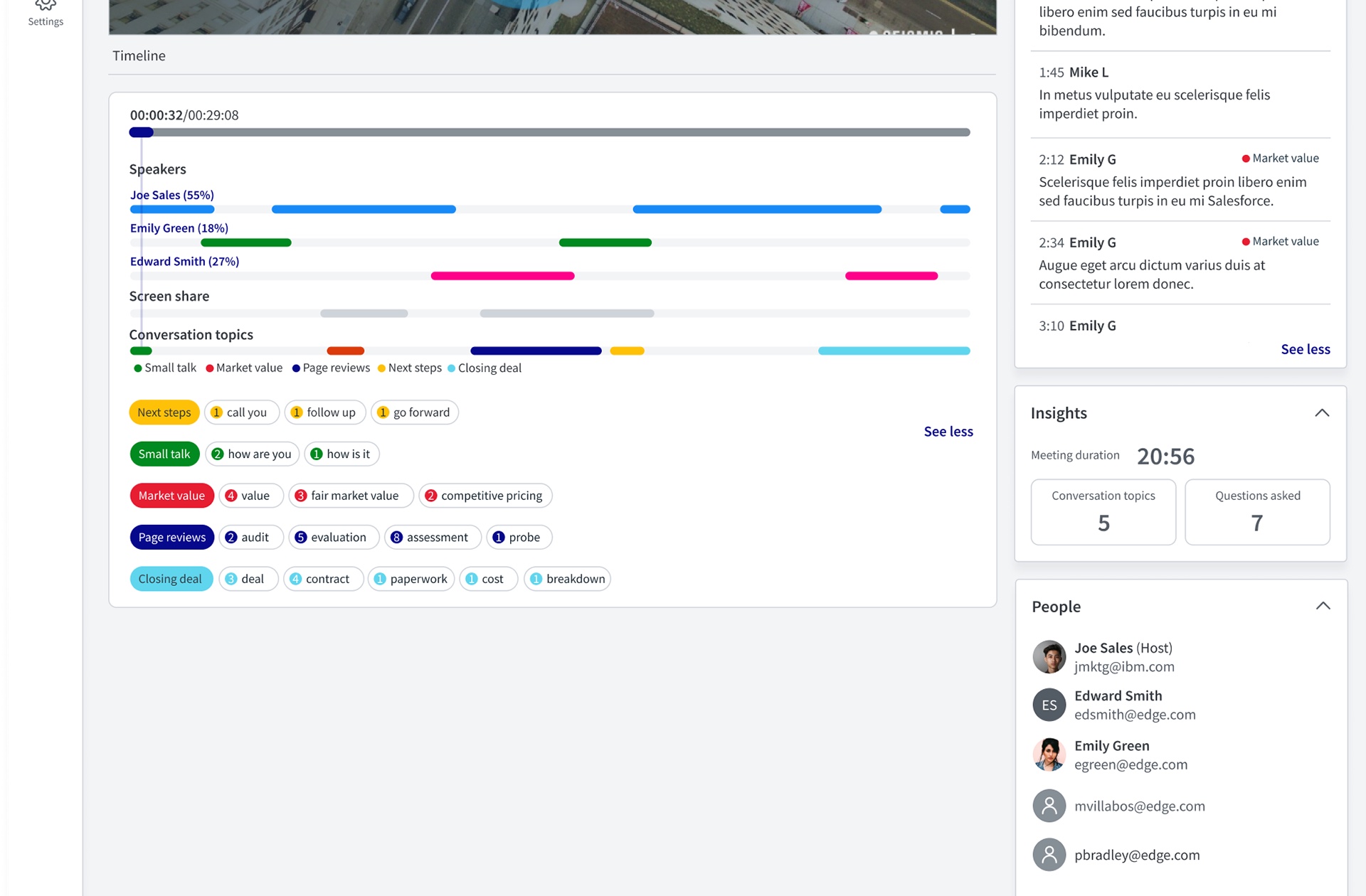Click See less under the transcript
This screenshot has height=896, width=1366.
[x=1305, y=349]
